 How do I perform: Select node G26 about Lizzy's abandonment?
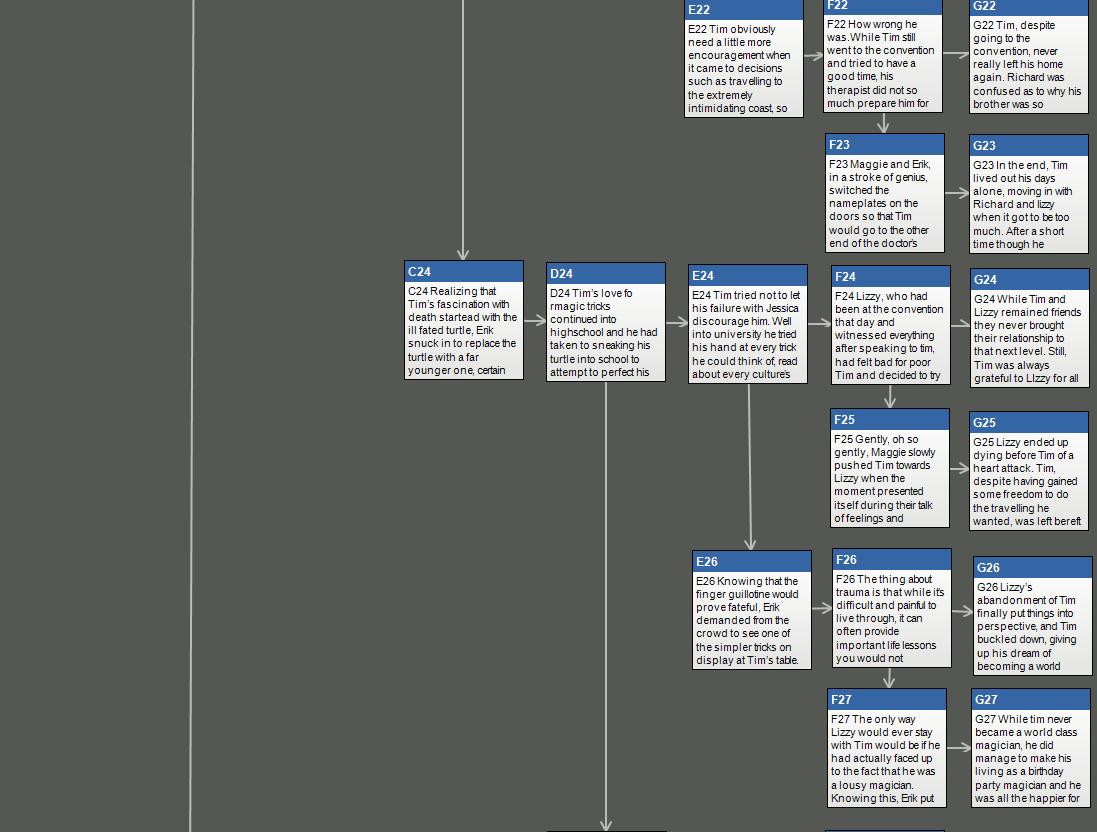click(1033, 616)
